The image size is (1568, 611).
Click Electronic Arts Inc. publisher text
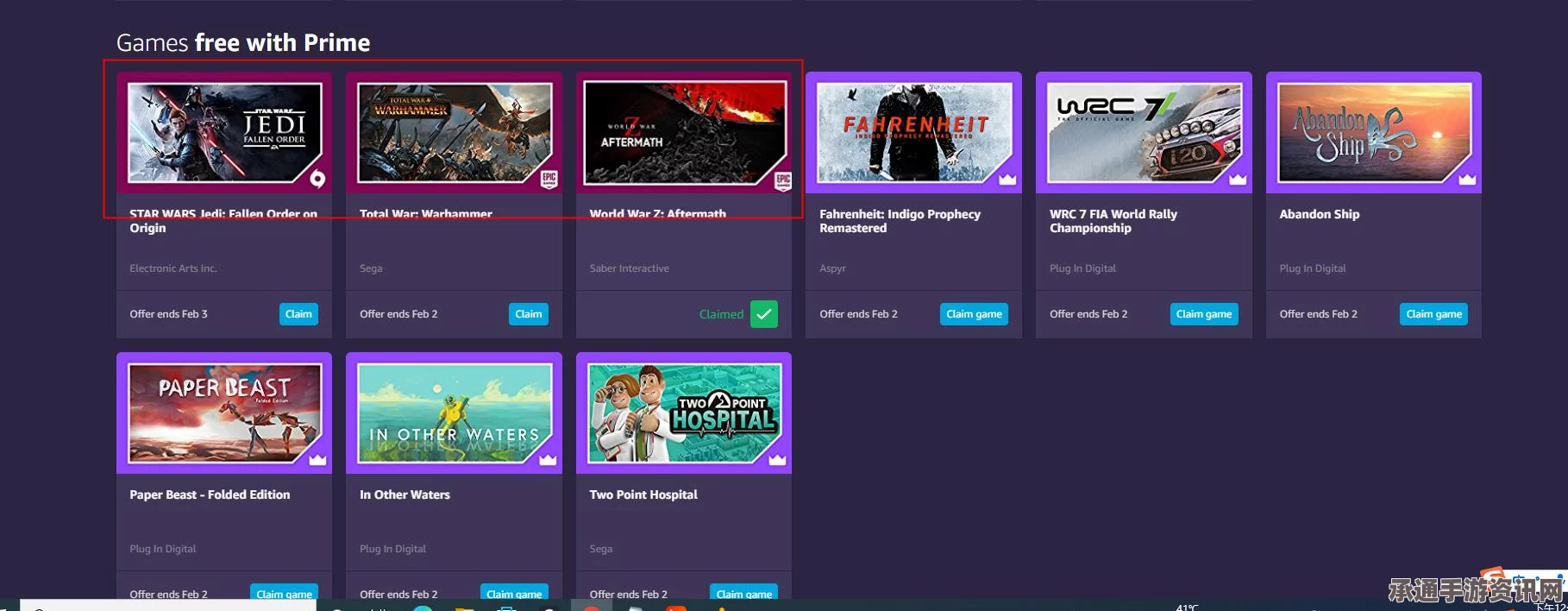point(173,268)
